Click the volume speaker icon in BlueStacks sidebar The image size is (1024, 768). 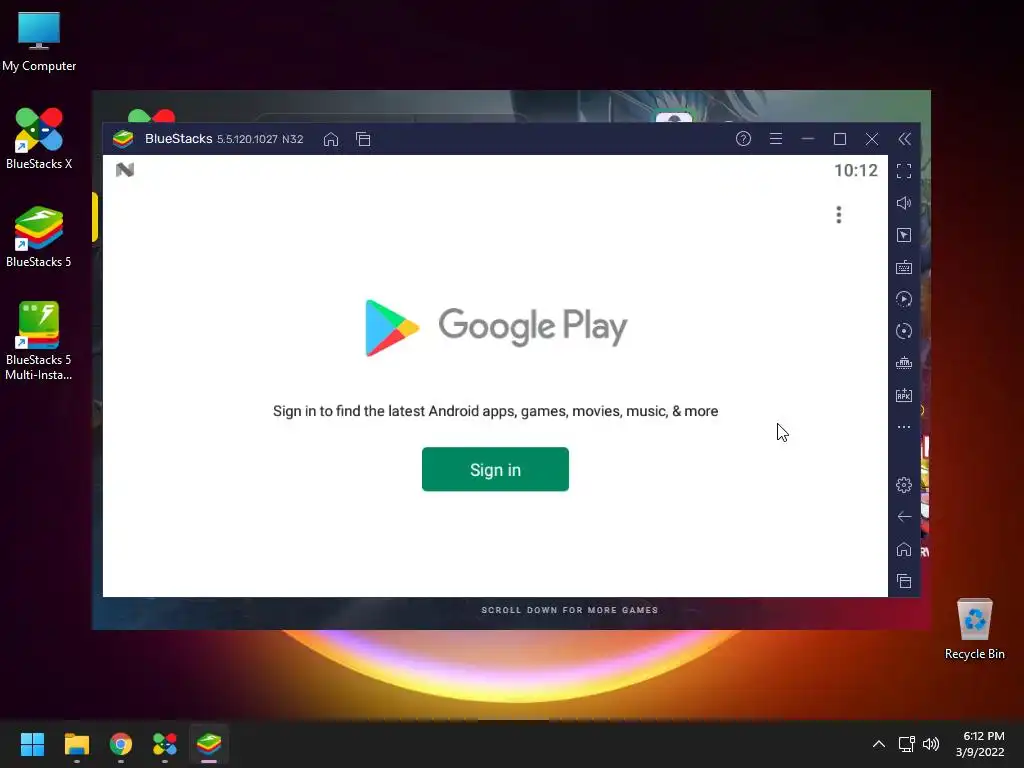pyautogui.click(x=904, y=203)
